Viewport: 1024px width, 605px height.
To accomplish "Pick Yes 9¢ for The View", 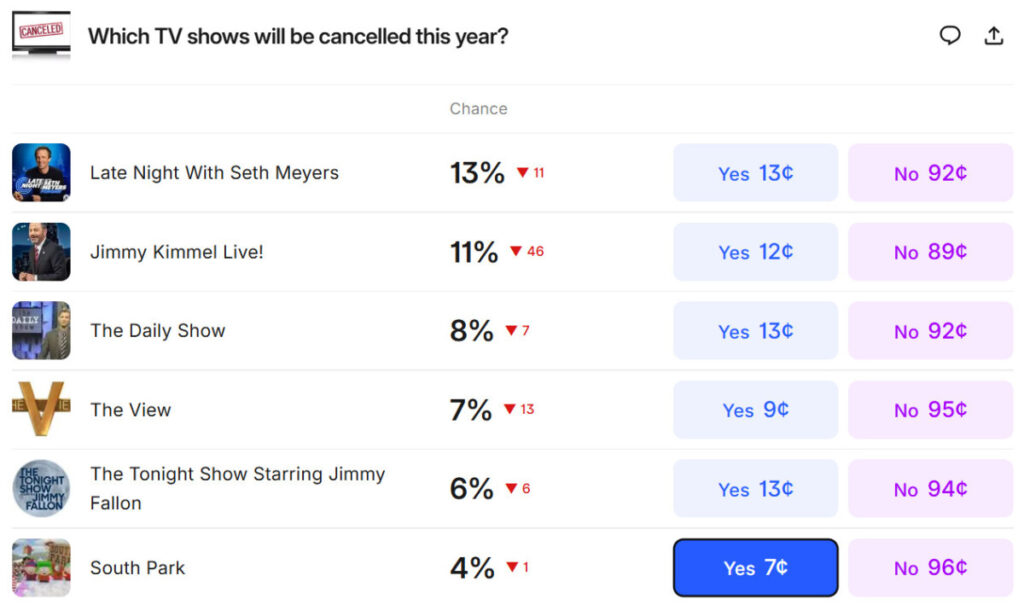I will pyautogui.click(x=755, y=410).
